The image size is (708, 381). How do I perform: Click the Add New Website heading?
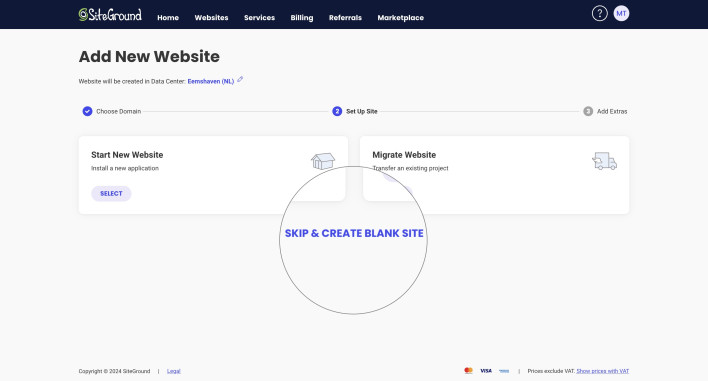click(149, 56)
